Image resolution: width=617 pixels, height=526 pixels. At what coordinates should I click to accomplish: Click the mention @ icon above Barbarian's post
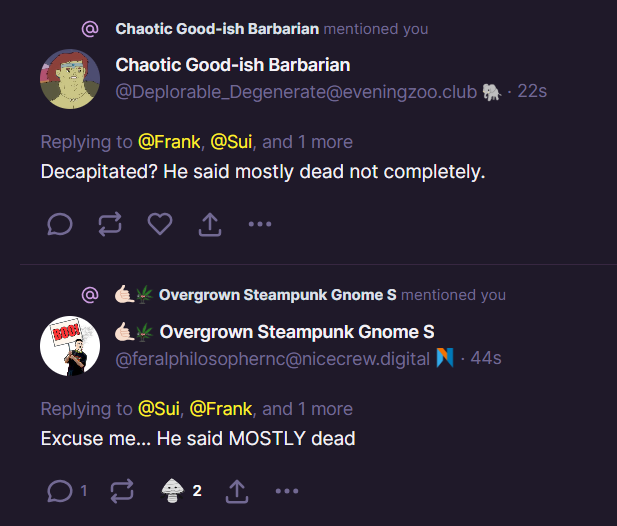click(90, 29)
